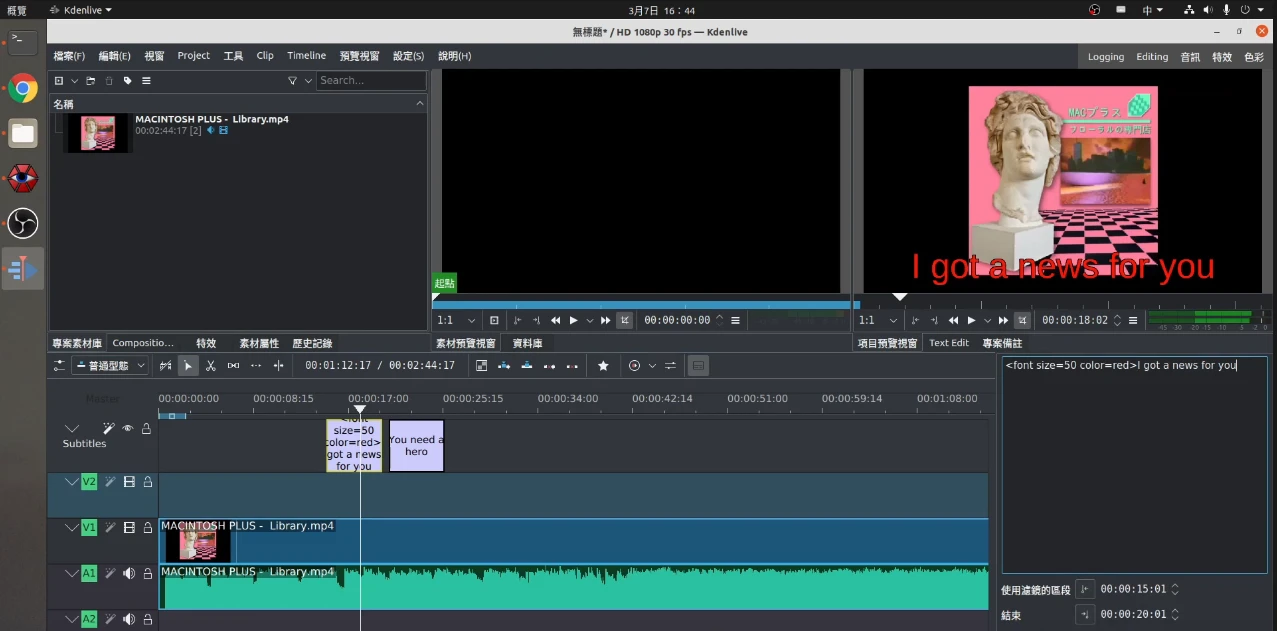
Task: Open the effects wand on V1 track
Action: click(110, 528)
